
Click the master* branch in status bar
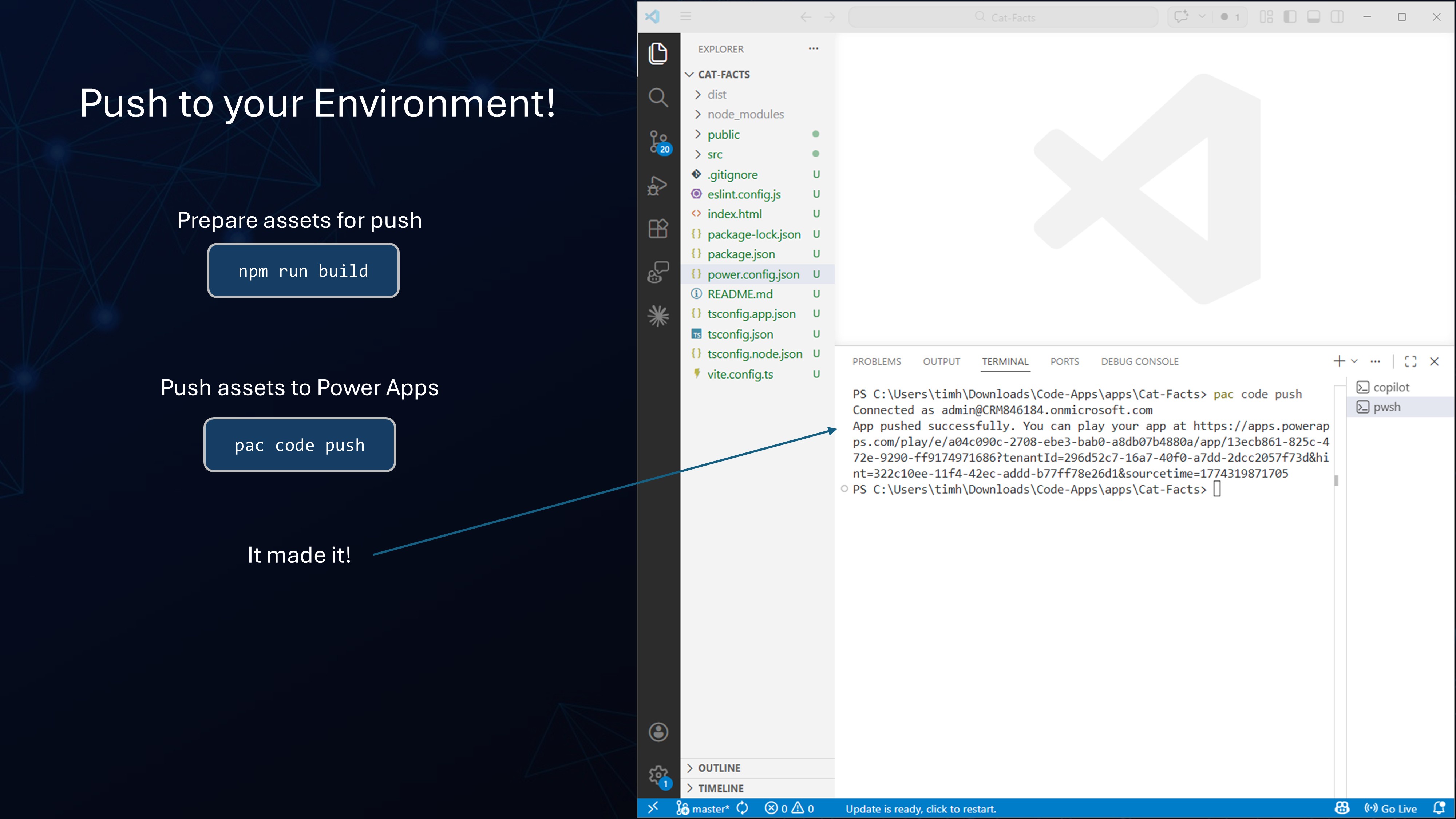pyautogui.click(x=703, y=809)
